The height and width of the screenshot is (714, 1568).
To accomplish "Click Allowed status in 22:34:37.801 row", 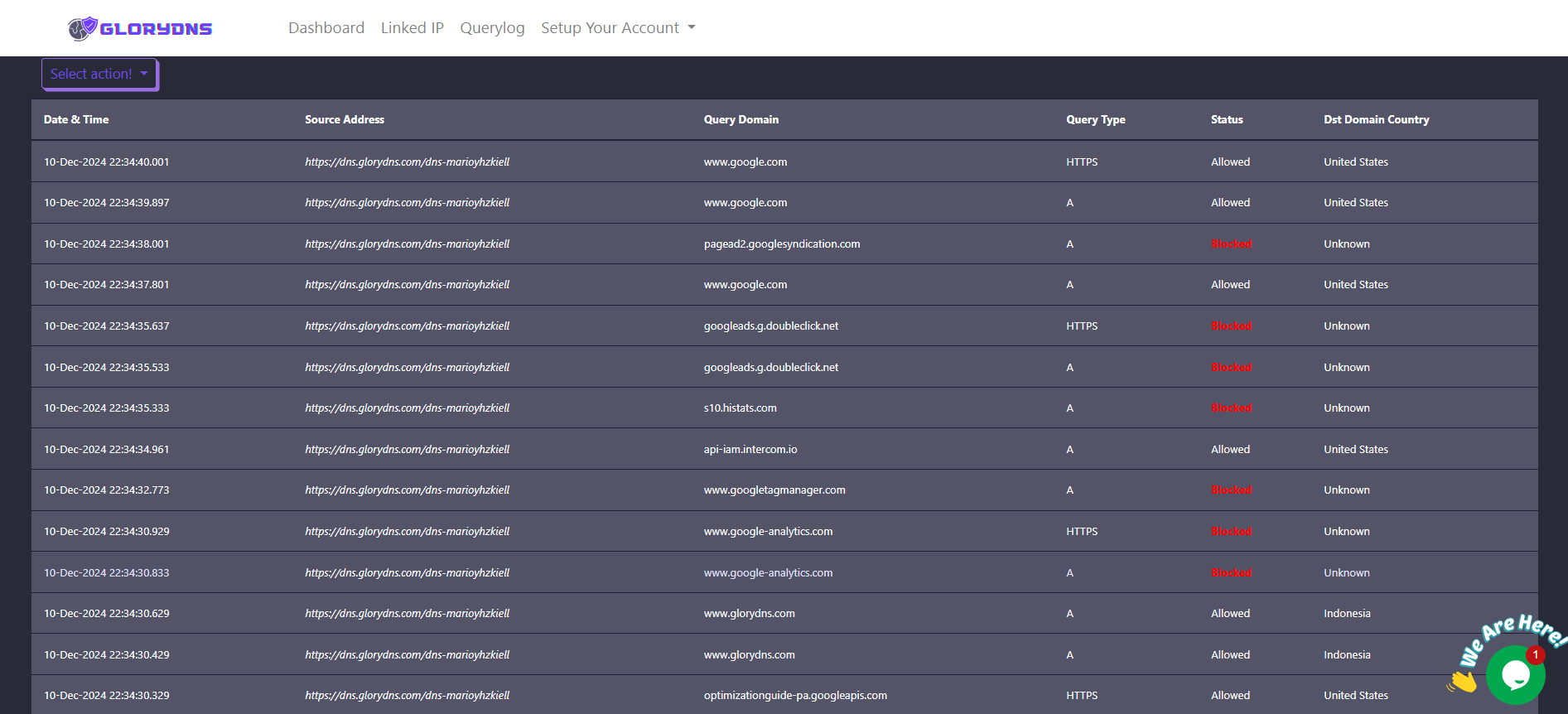I will (x=1231, y=285).
